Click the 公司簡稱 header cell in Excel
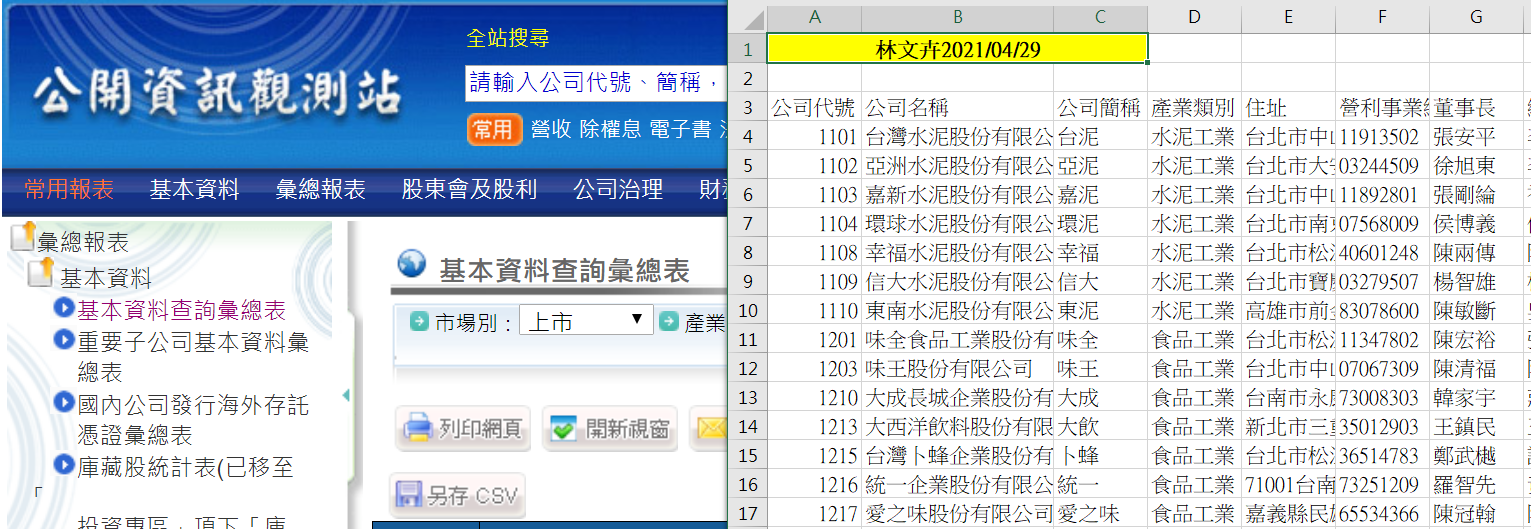This screenshot has height=529, width=1531. 1100,108
